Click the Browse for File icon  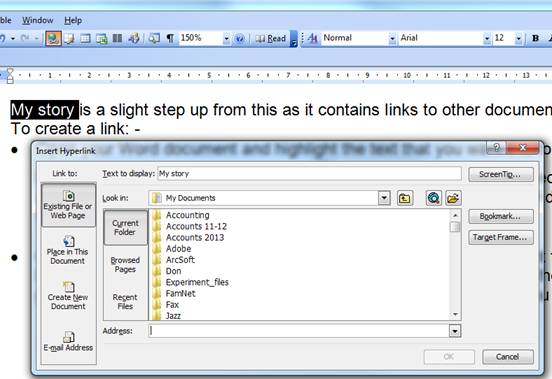453,198
